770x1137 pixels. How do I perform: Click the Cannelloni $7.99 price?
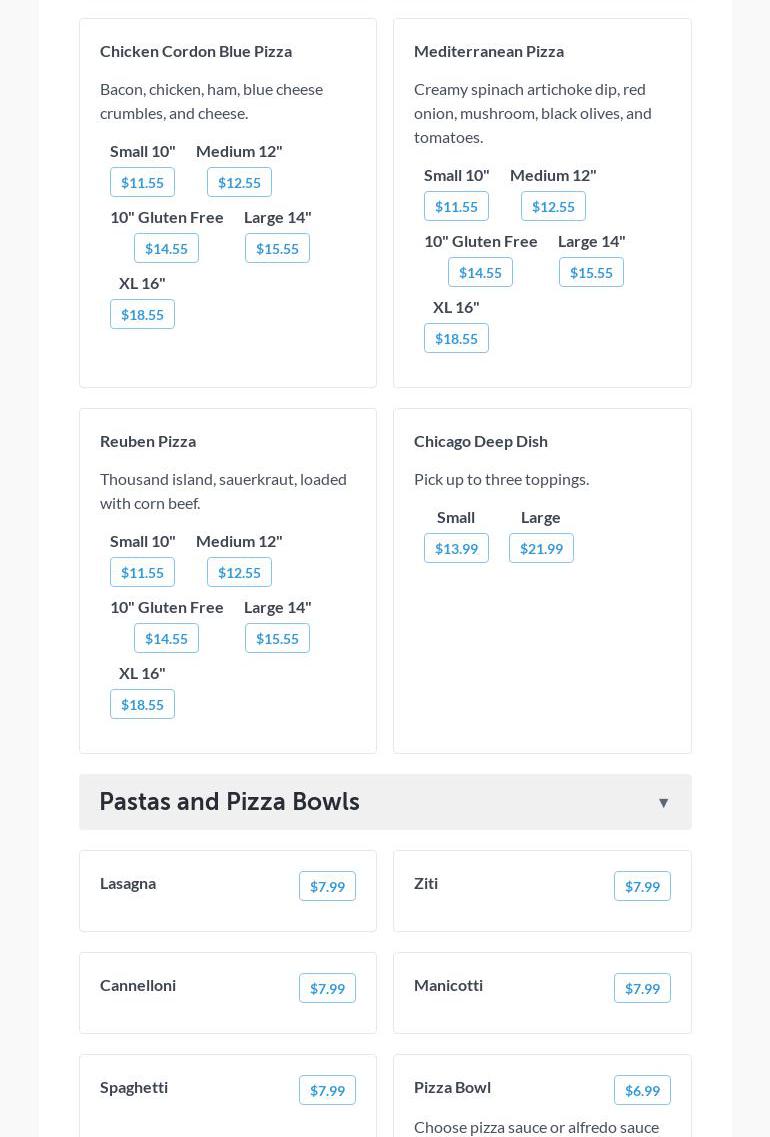[x=327, y=989]
